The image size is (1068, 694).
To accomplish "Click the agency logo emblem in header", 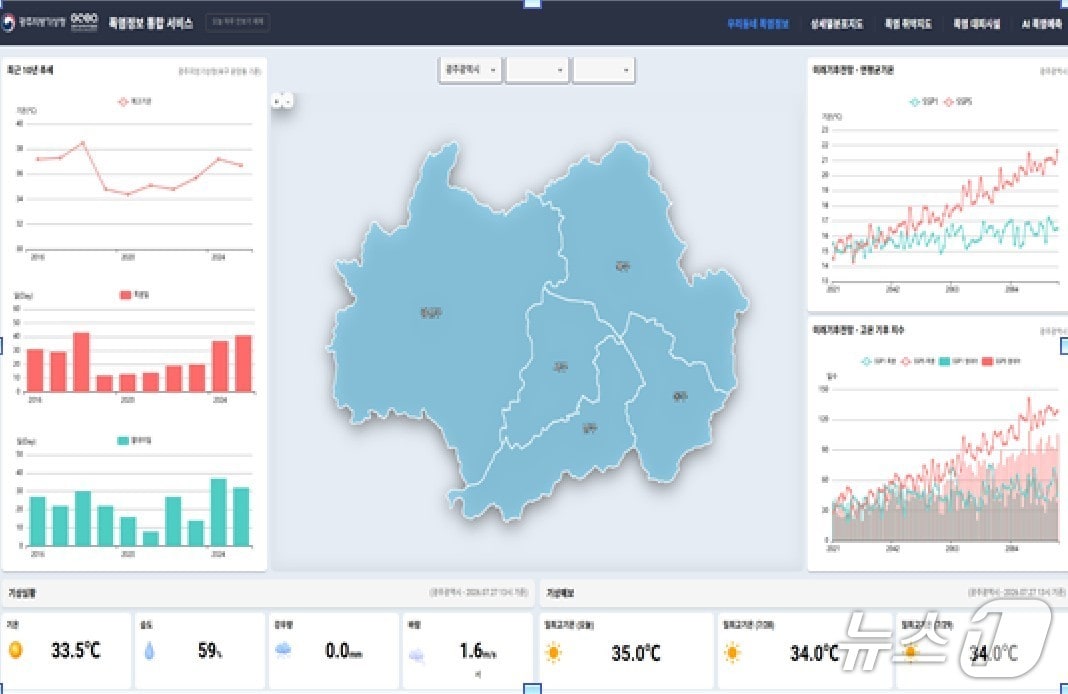I will click(8, 22).
